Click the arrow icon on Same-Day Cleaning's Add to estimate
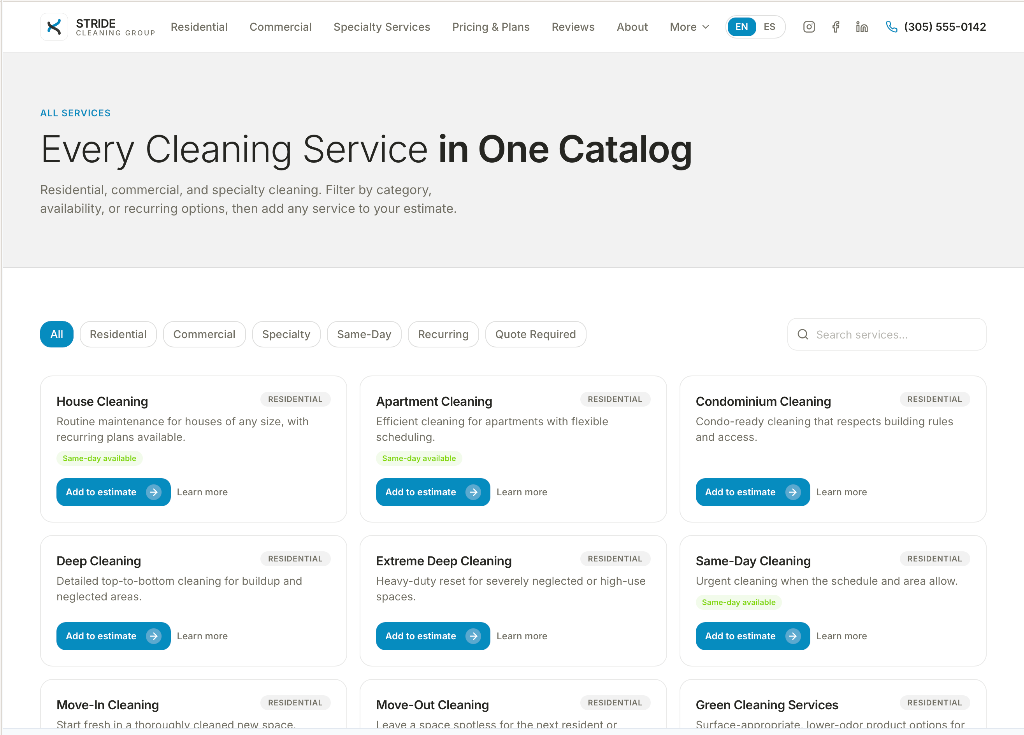 click(793, 636)
